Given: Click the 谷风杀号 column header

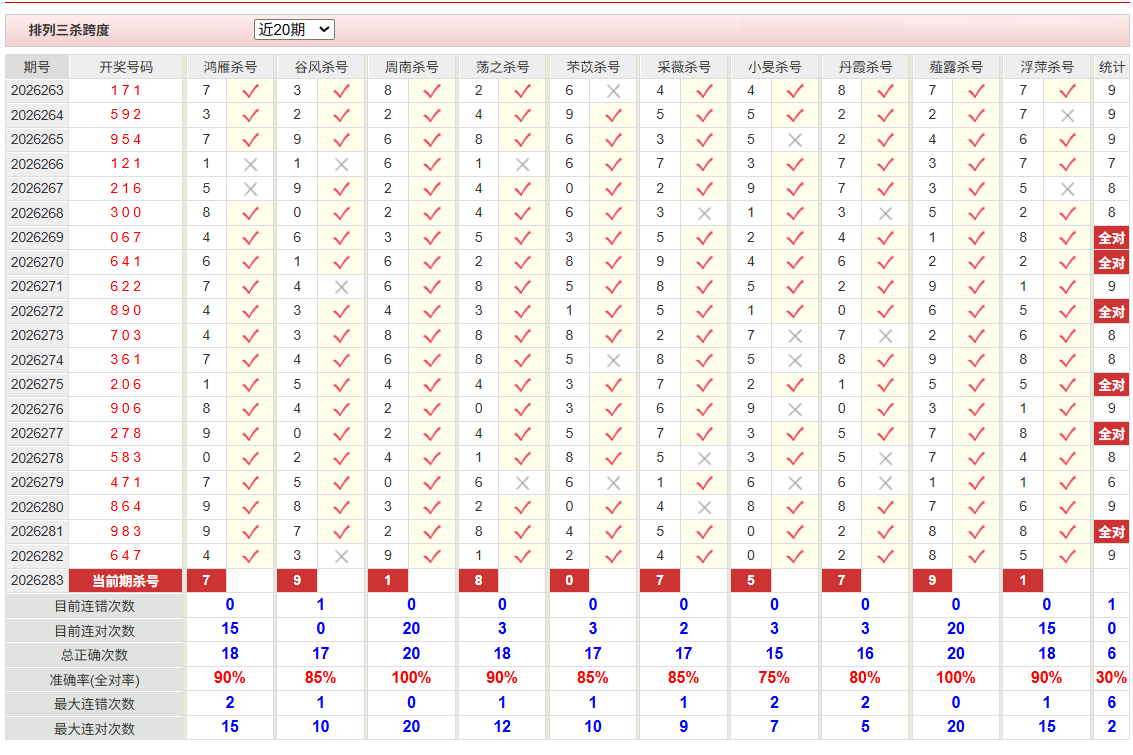Looking at the screenshot, I should point(321,67).
